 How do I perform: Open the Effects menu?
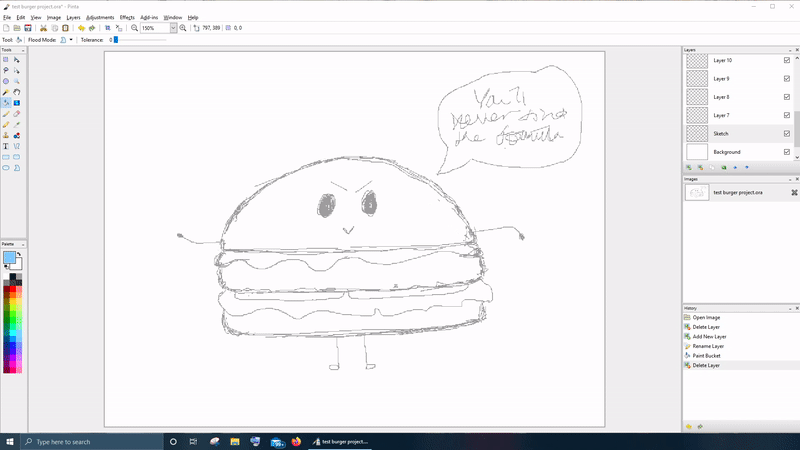pyautogui.click(x=127, y=17)
